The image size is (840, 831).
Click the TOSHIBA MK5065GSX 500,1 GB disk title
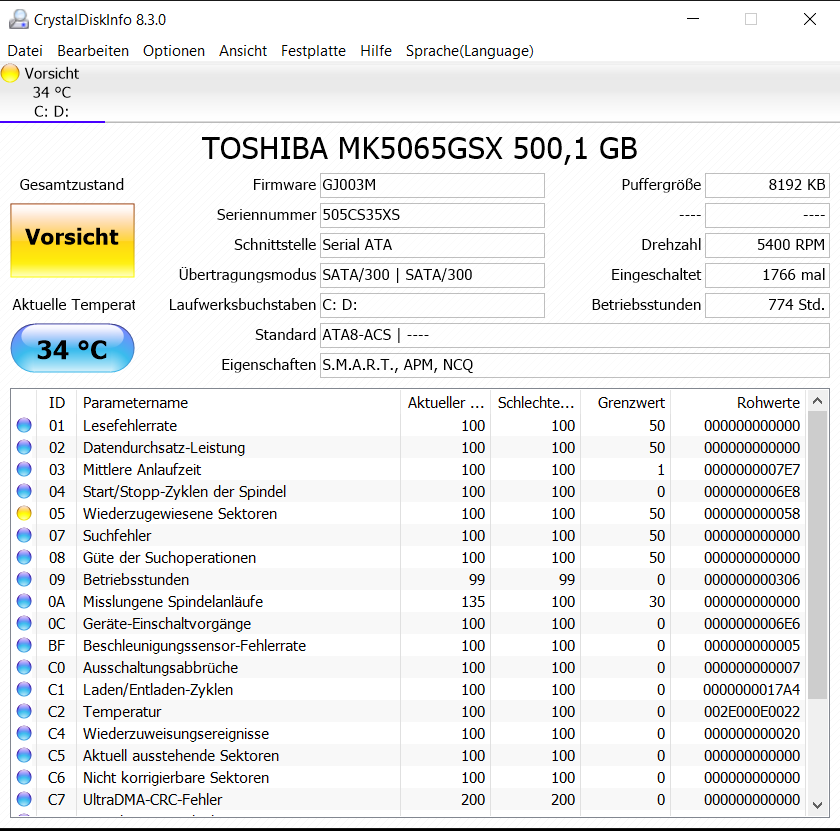pyautogui.click(x=419, y=148)
